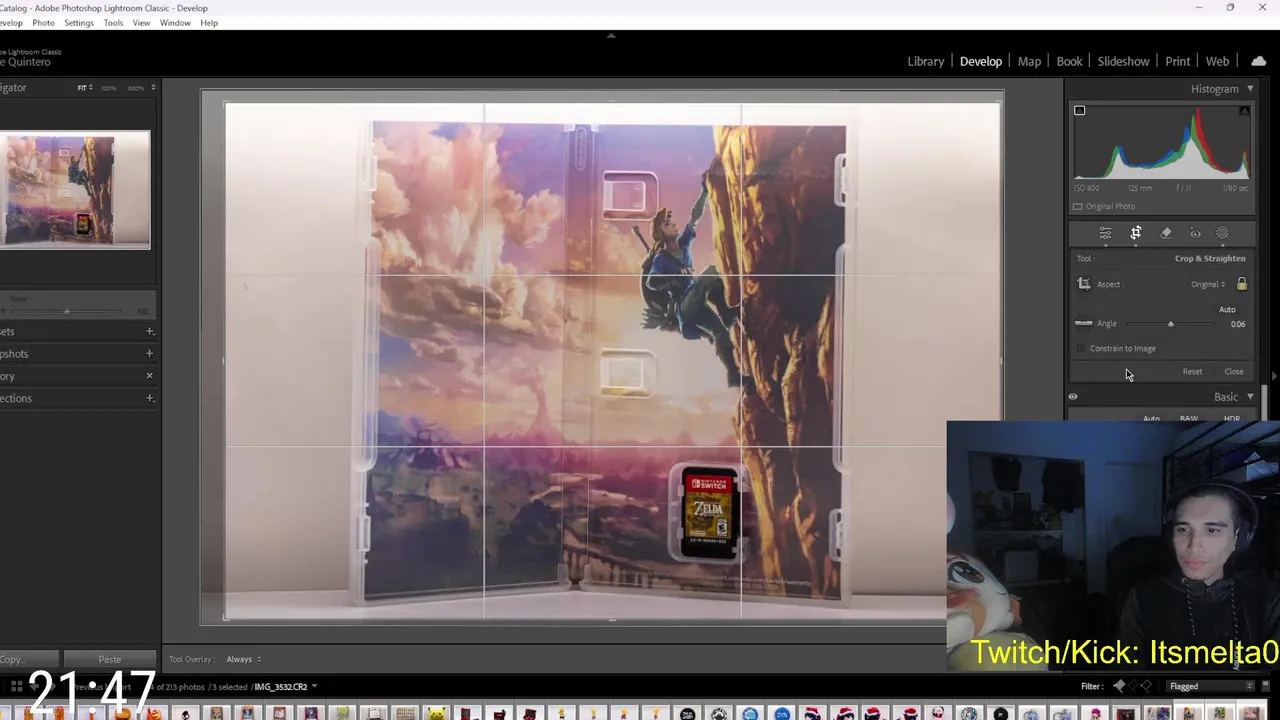Click the Paste settings button
Image resolution: width=1280 pixels, height=720 pixels.
click(x=110, y=659)
